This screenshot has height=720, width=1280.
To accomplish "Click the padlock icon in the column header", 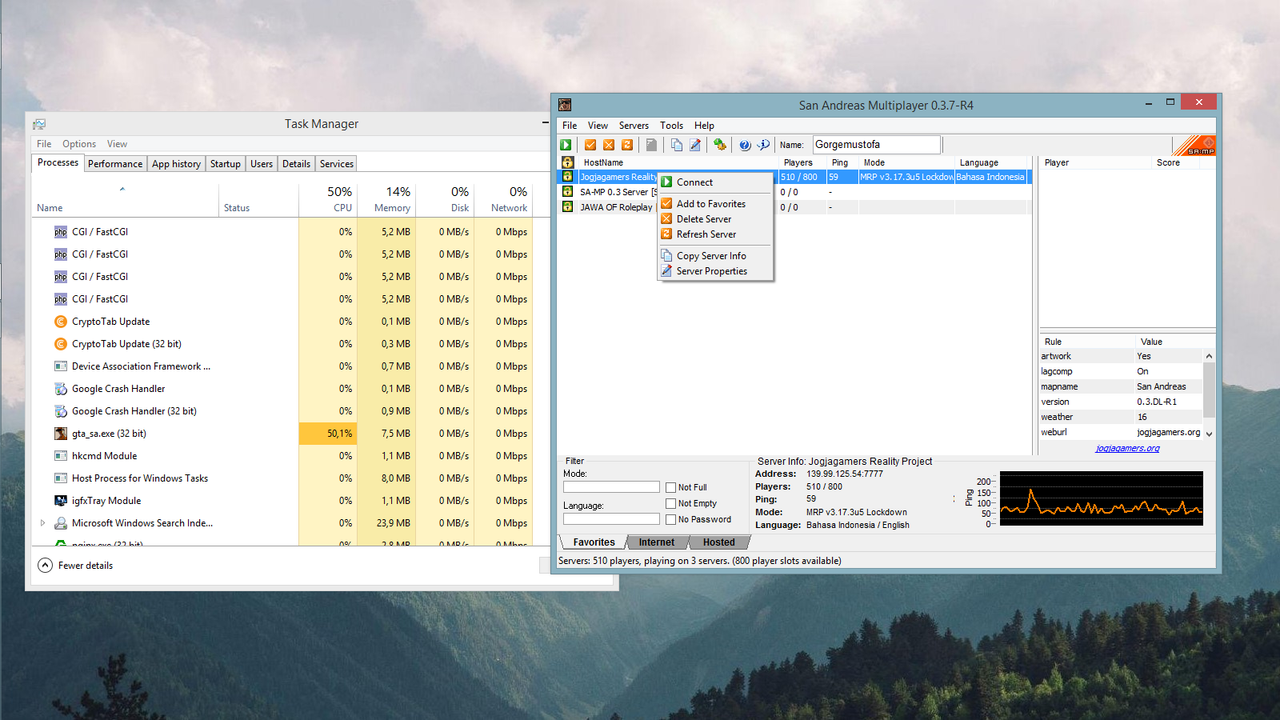I will pos(567,162).
